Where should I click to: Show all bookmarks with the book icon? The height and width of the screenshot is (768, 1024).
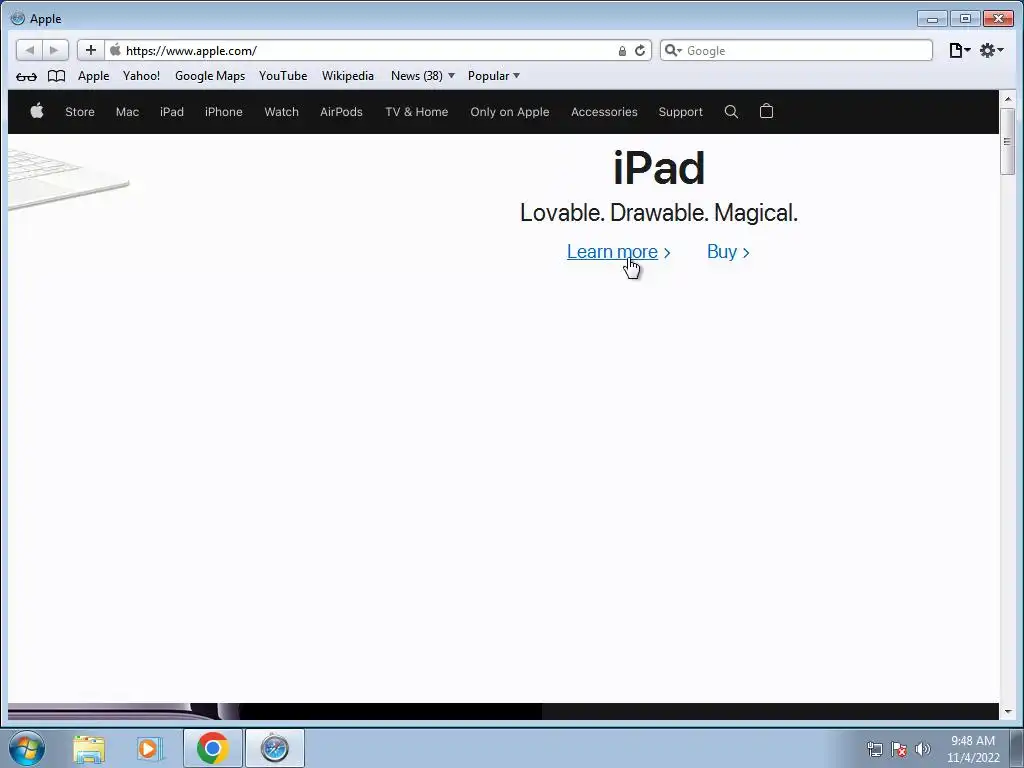[57, 76]
